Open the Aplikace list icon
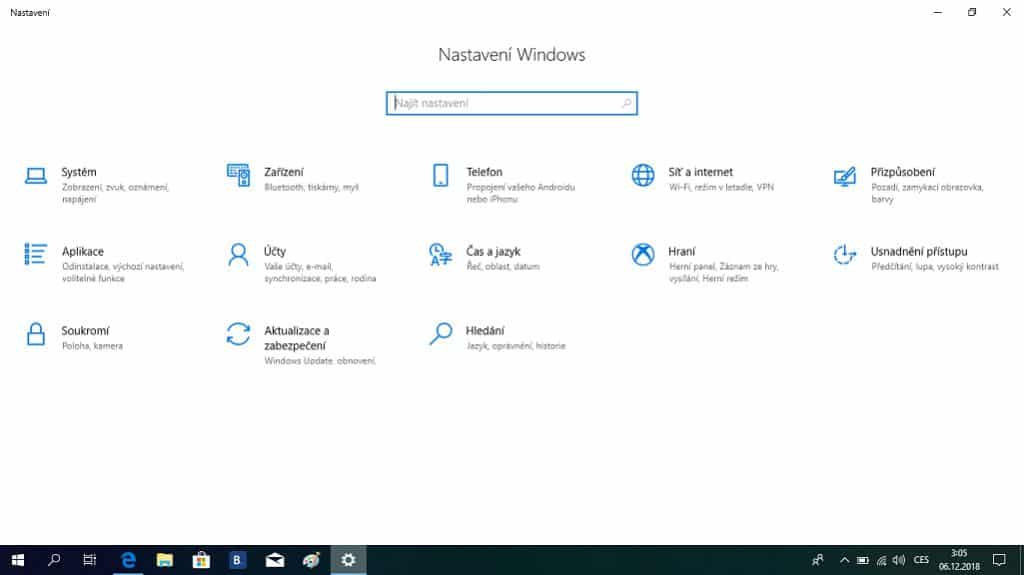 pyautogui.click(x=36, y=254)
